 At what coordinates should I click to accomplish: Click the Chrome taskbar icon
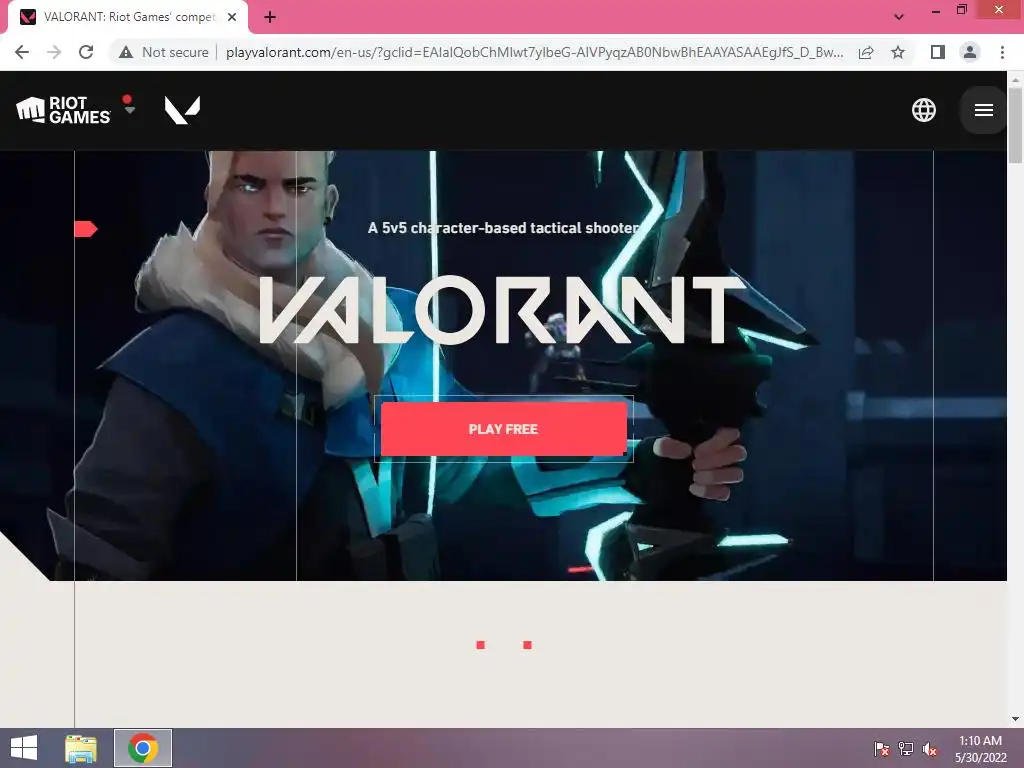(x=143, y=748)
